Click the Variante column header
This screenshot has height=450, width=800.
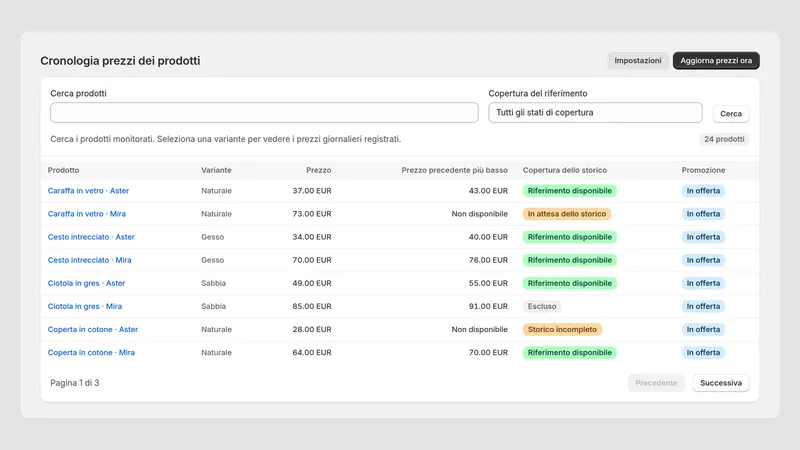point(216,170)
